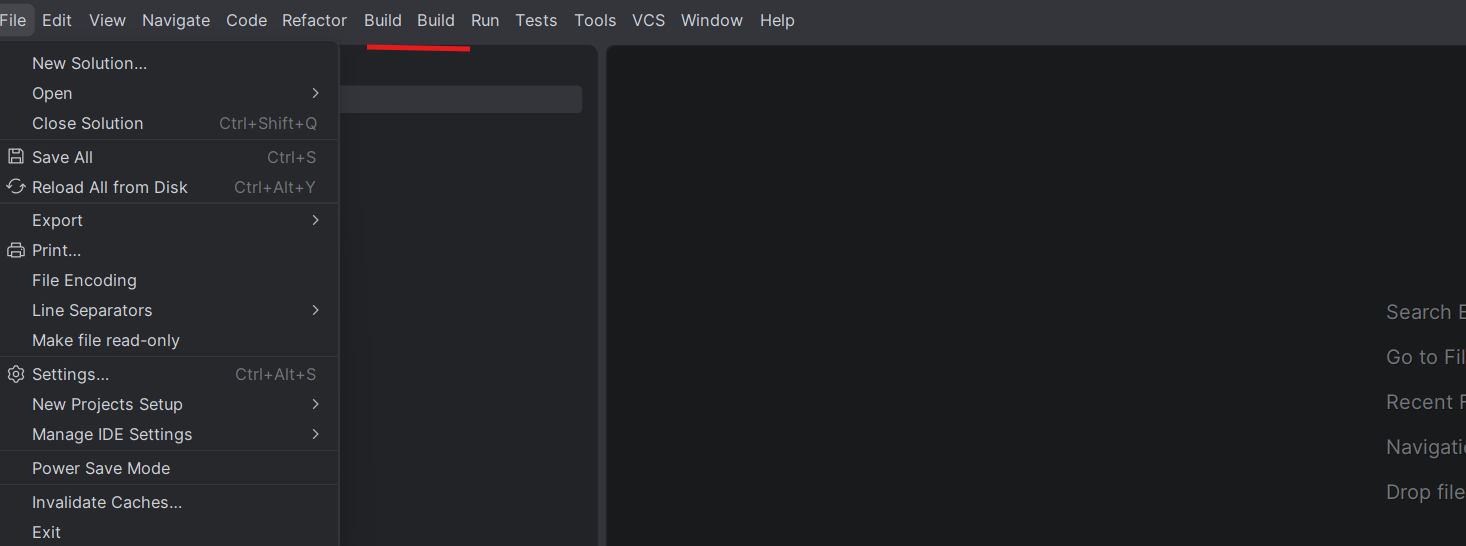Image resolution: width=1466 pixels, height=546 pixels.
Task: Select New Solution... from the File menu
Action: [x=169, y=63]
